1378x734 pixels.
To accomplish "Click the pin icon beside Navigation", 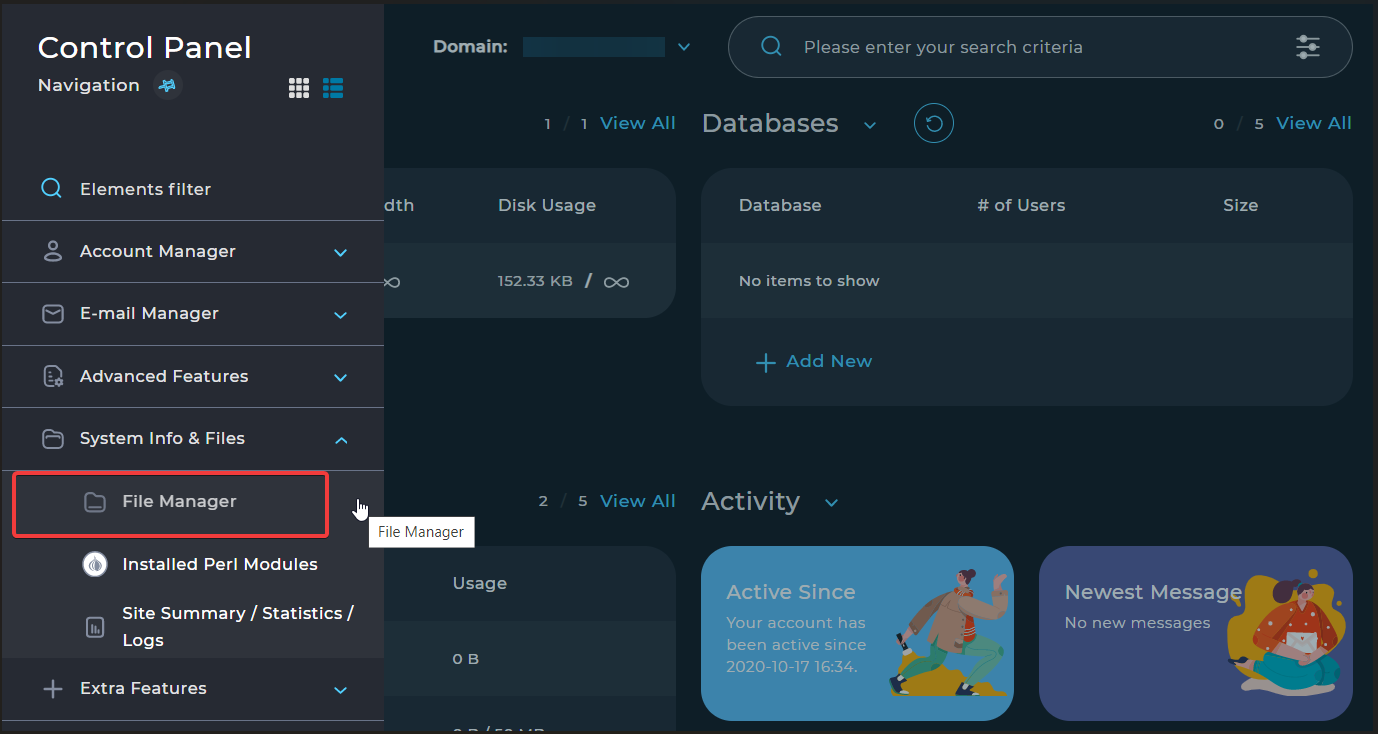I will click(168, 86).
